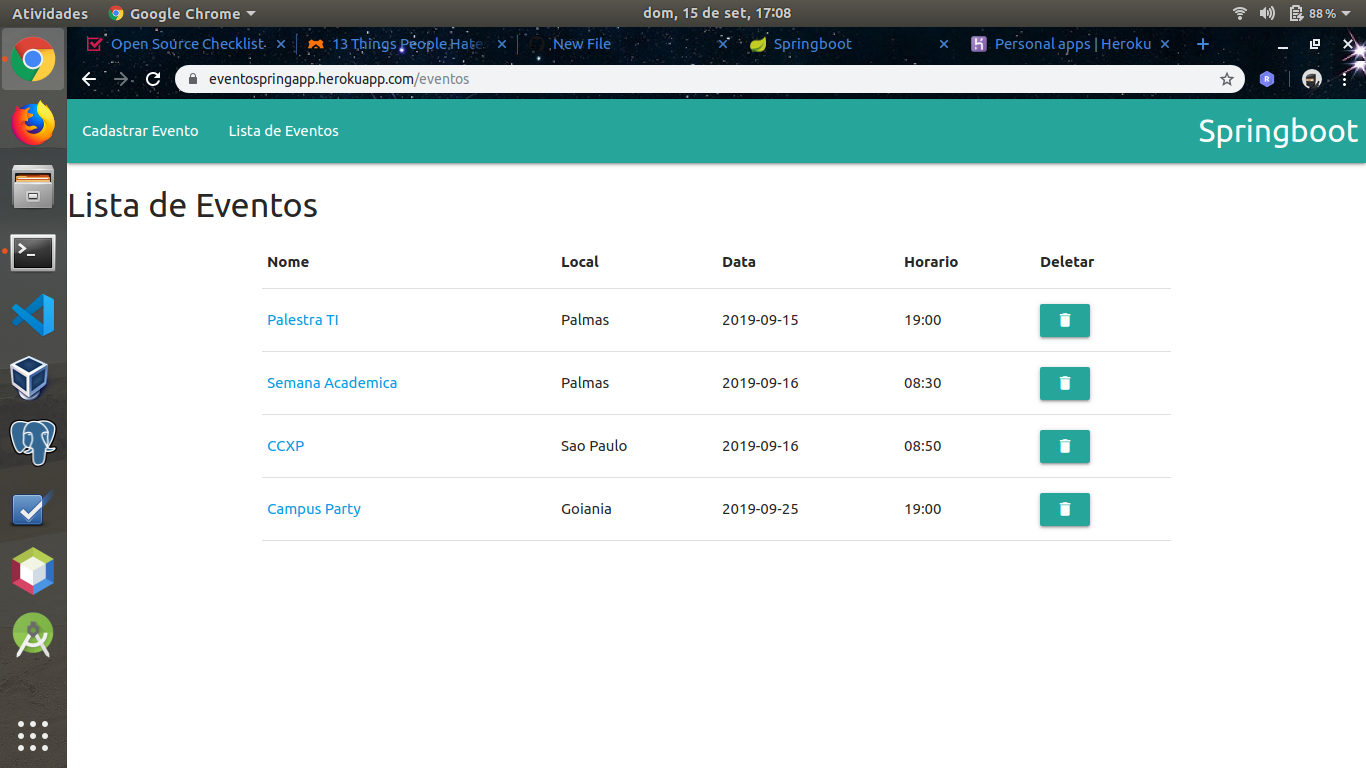This screenshot has width=1366, height=768.
Task: Click the Chrome icon in the dock
Action: pyautogui.click(x=33, y=59)
